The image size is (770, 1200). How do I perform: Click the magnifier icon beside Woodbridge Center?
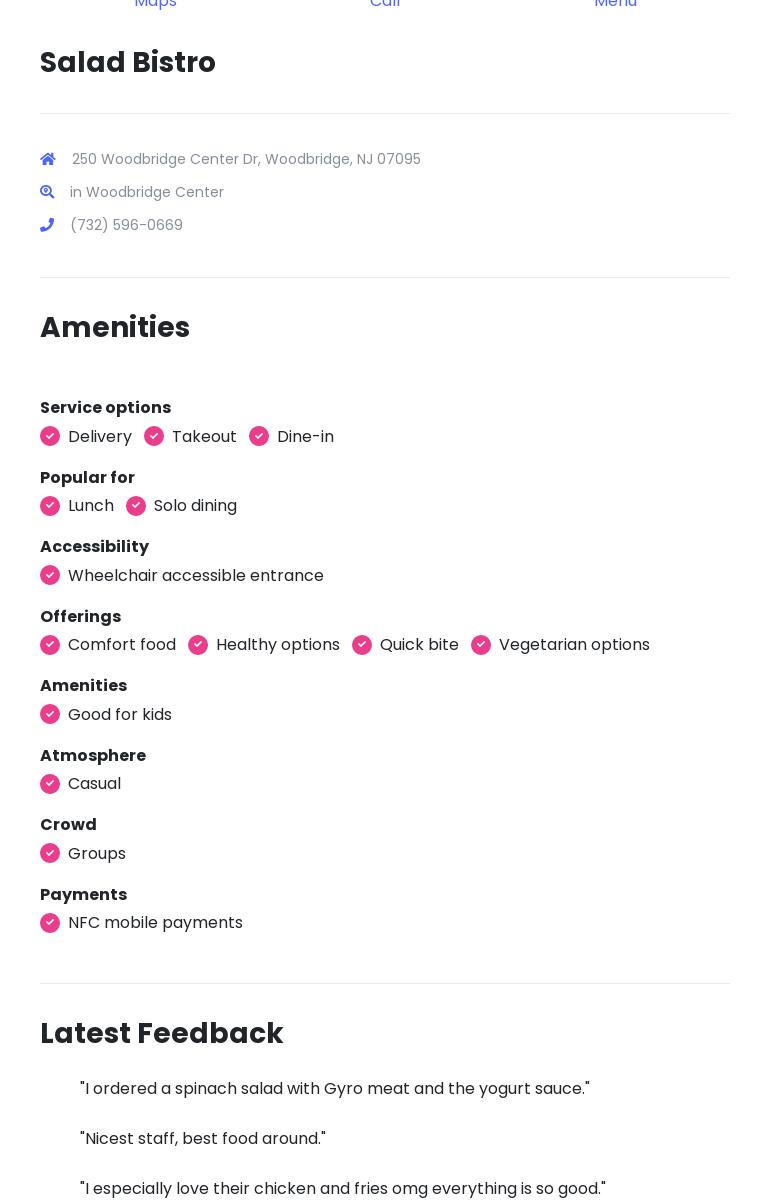coord(47,192)
